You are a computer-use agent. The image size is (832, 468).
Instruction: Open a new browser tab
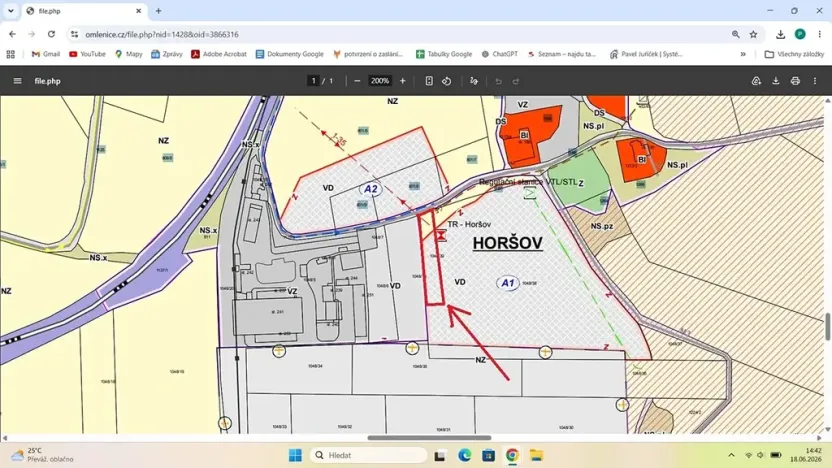(158, 11)
